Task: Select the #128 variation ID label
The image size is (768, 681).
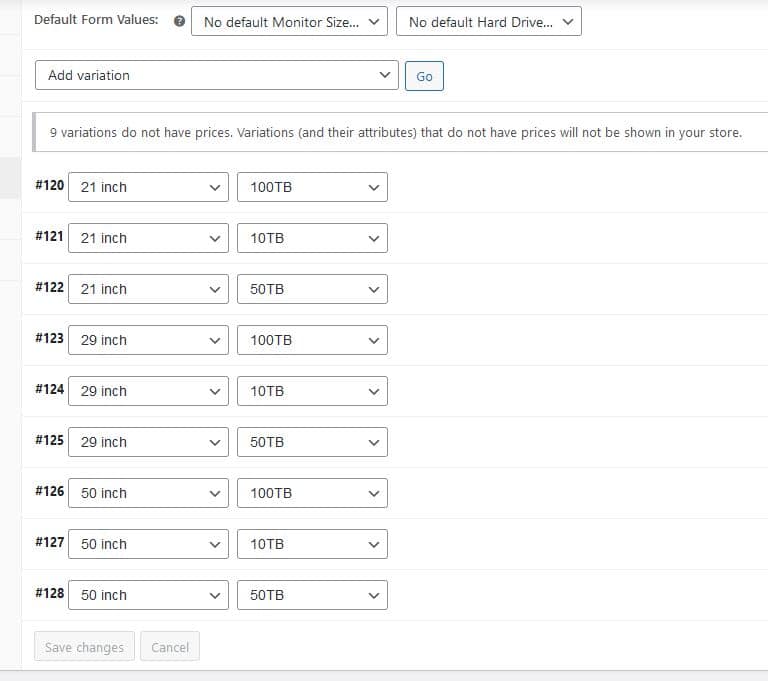Action: click(49, 593)
